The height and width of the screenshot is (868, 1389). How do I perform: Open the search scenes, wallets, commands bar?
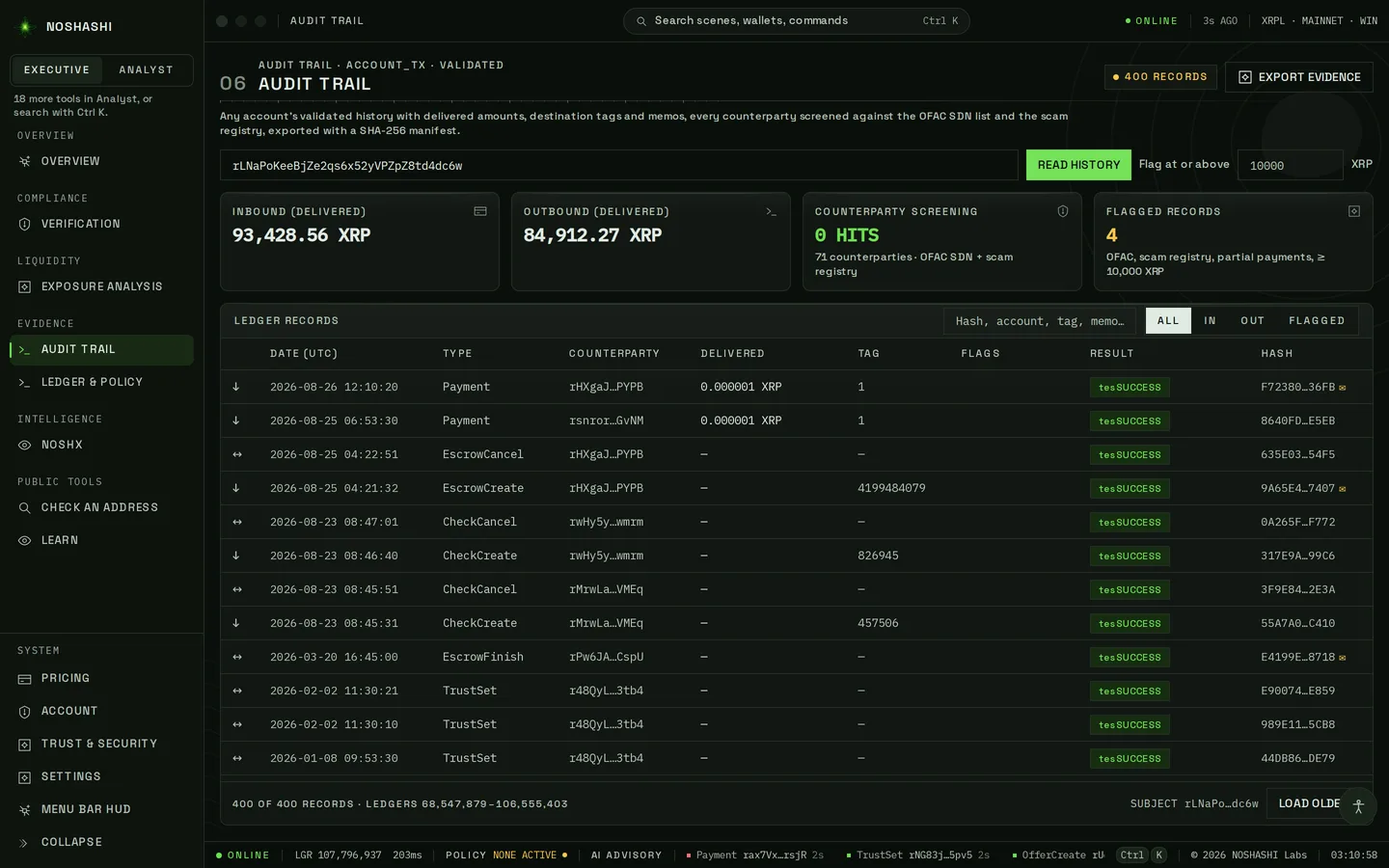(797, 21)
